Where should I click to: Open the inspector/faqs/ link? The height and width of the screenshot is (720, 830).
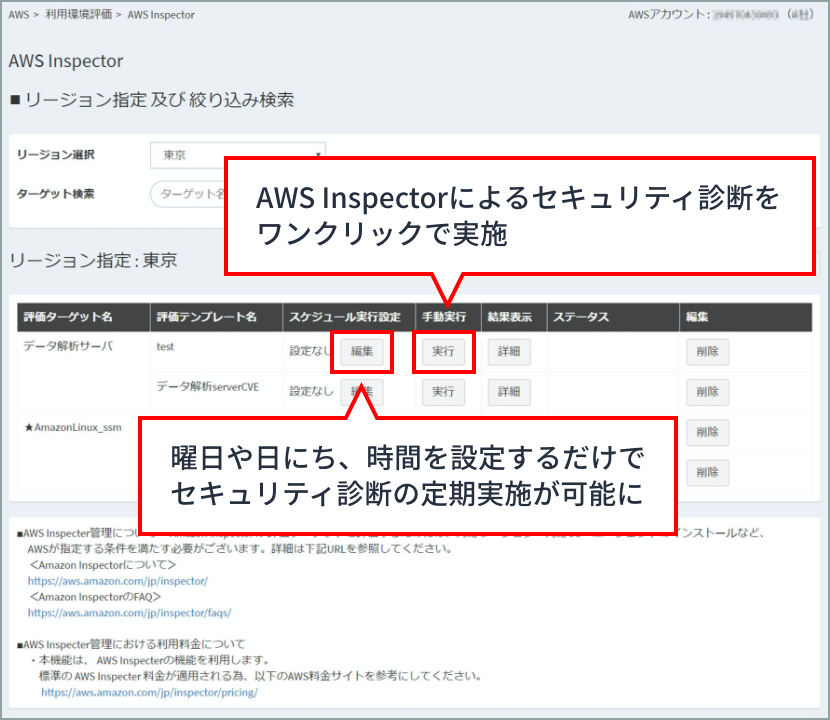click(129, 612)
